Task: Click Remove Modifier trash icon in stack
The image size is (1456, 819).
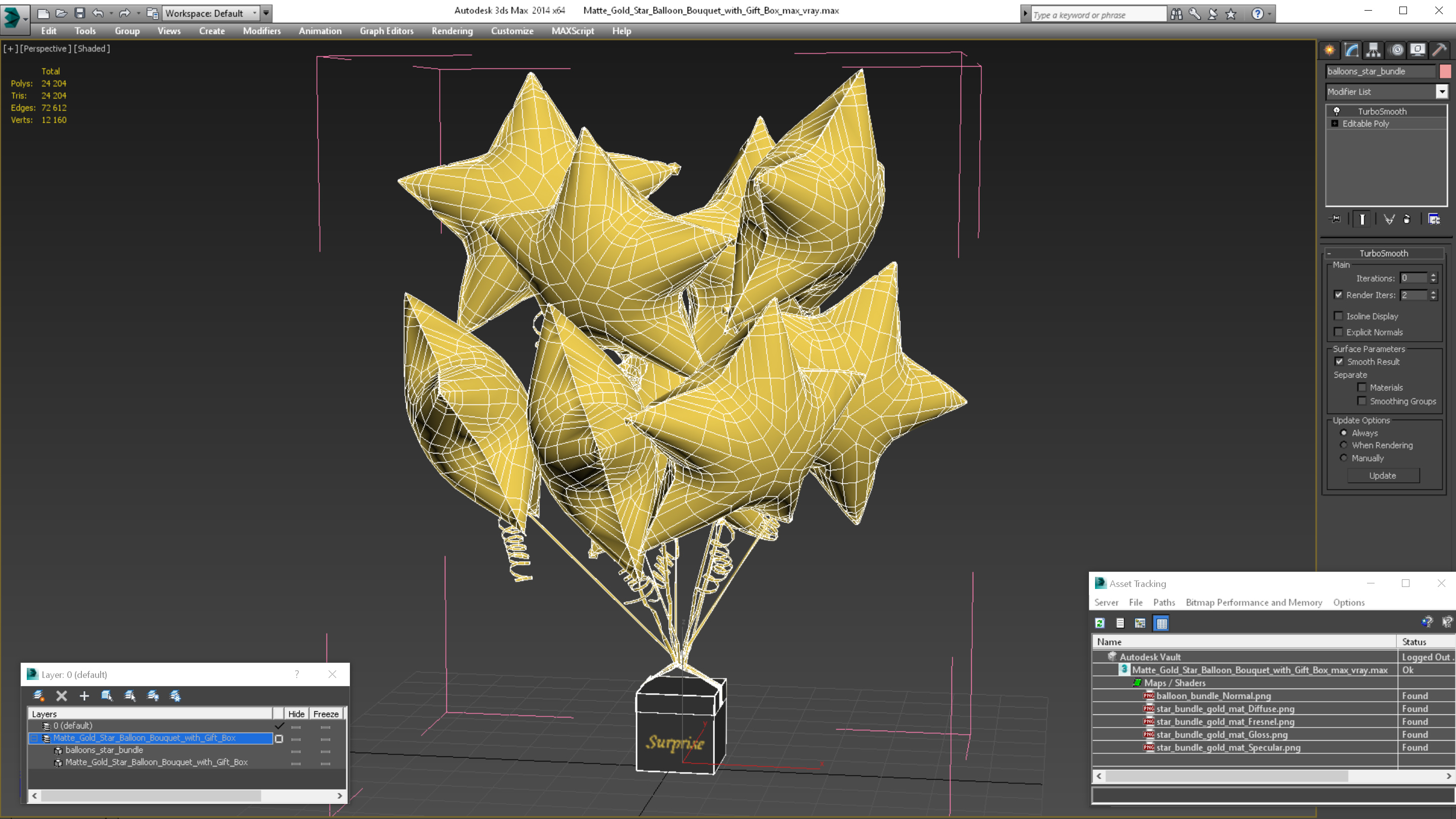Action: pos(1407,219)
